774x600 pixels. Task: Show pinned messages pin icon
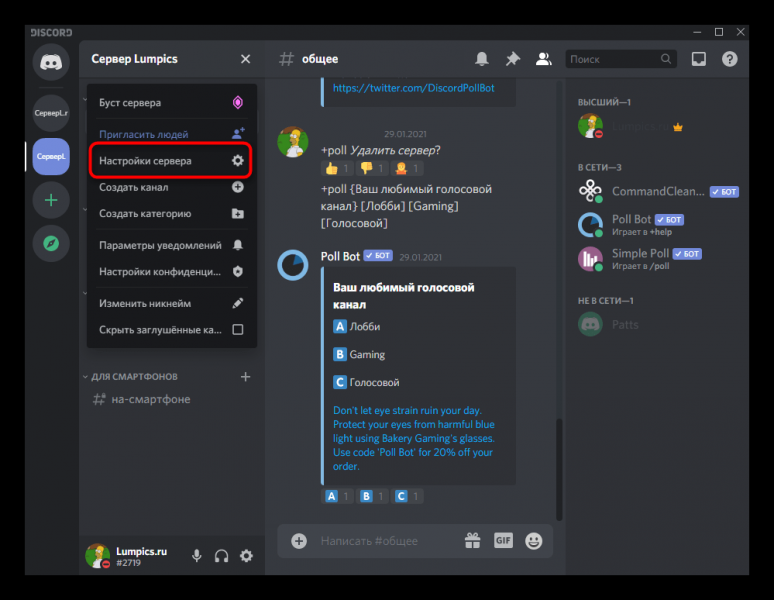[x=513, y=59]
